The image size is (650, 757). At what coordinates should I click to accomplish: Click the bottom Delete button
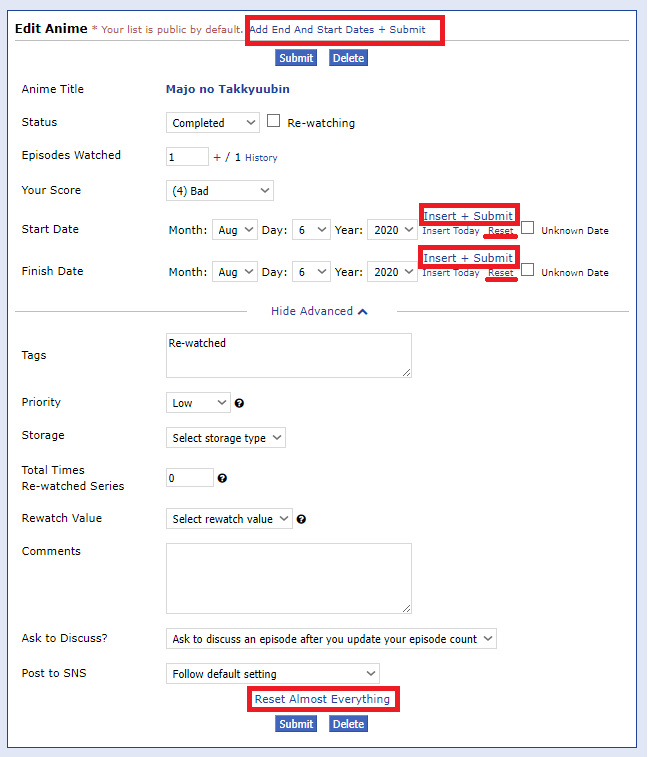click(348, 724)
